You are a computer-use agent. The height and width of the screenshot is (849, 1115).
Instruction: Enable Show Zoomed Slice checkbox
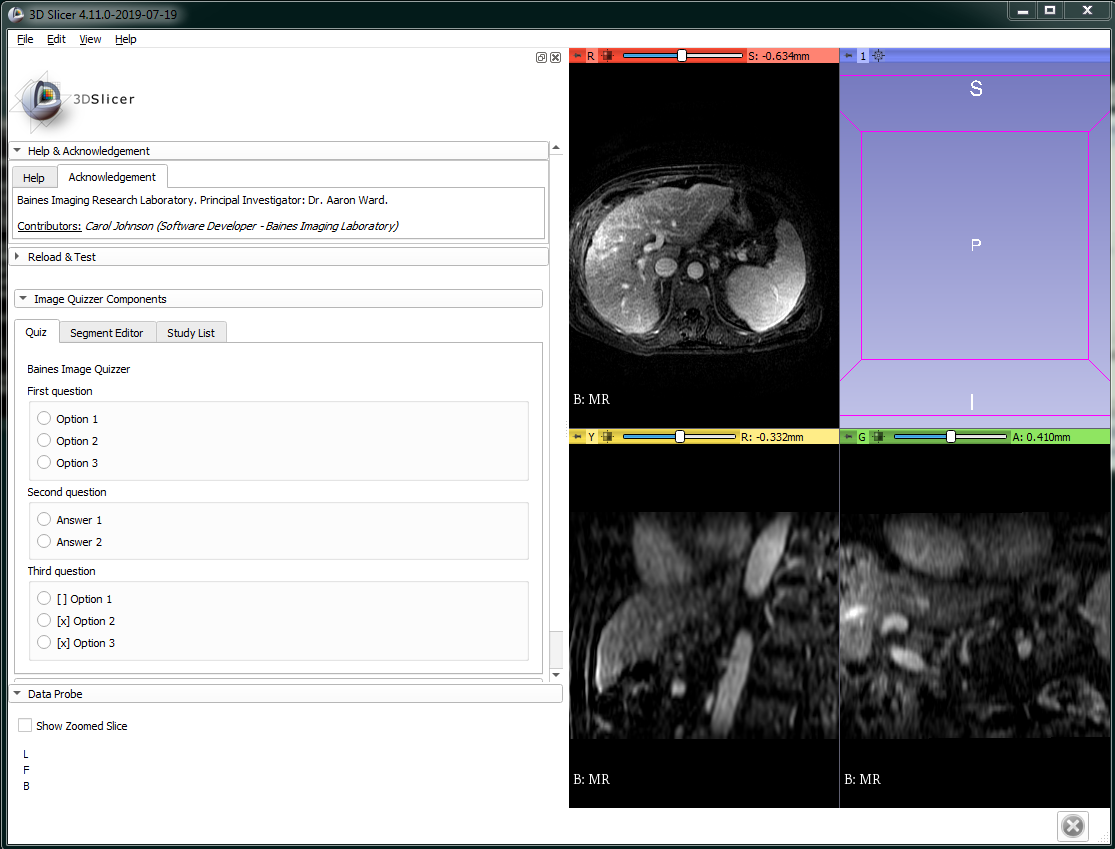25,725
